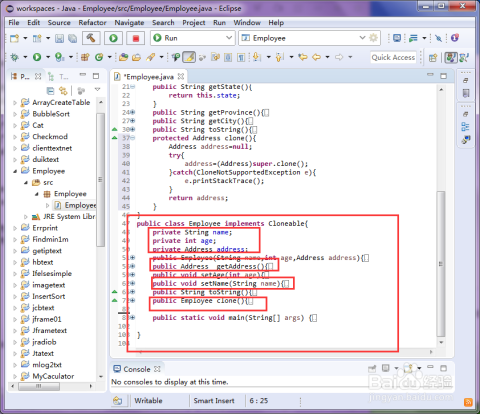Collapse the Address clone method fold marker

click(x=133, y=138)
